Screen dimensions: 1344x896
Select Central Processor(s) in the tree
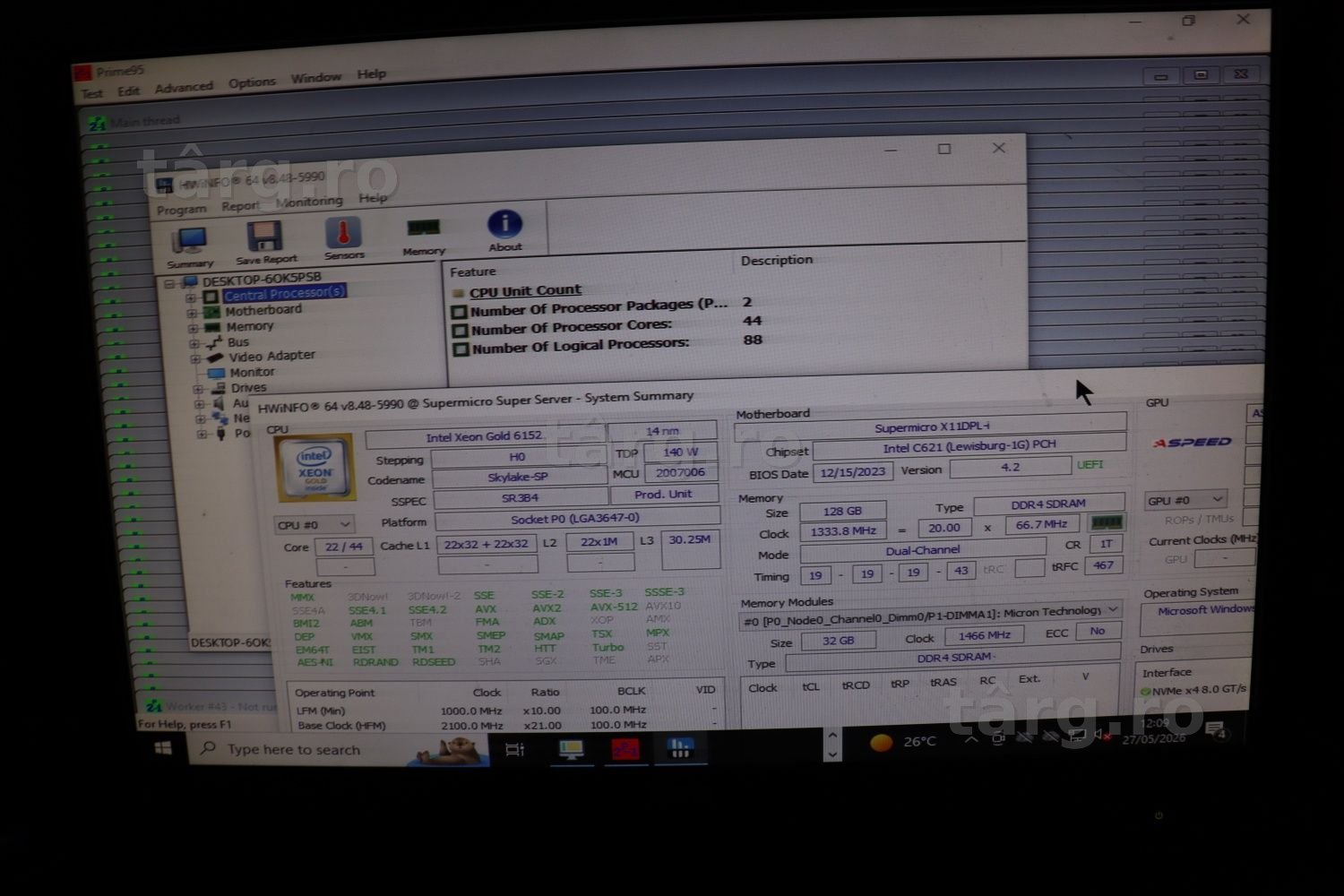pyautogui.click(x=284, y=293)
